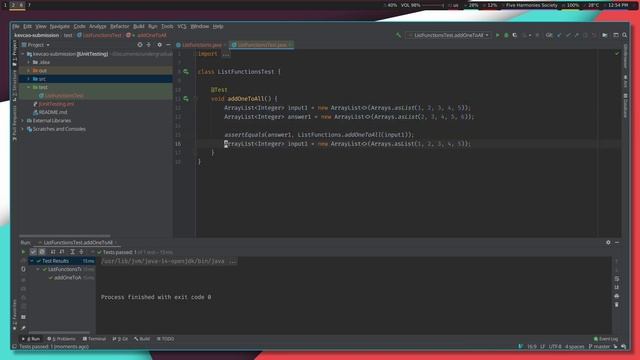Viewport: 640px width, 360px height.
Task: Click clear all trash icon beside console
Action: tap(617, 305)
